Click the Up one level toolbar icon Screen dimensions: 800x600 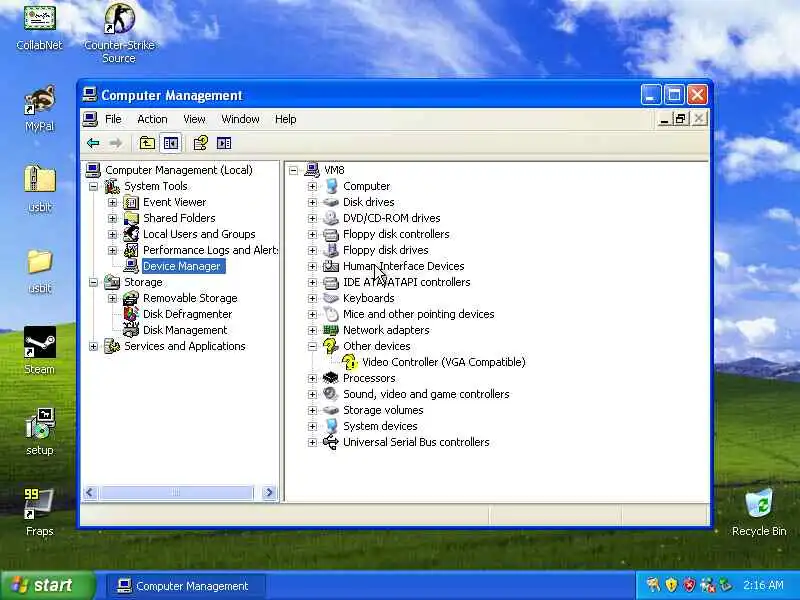pyautogui.click(x=147, y=143)
